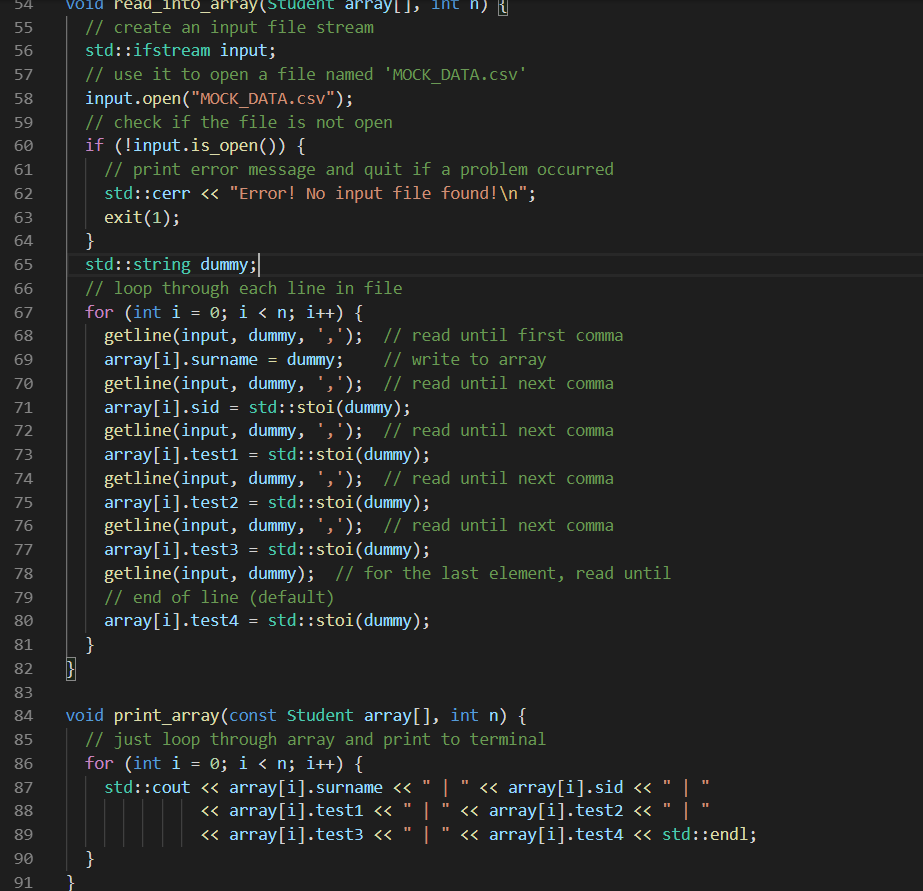
Task: Click 'const Student' parameter type on line 84
Action: [x=291, y=716]
